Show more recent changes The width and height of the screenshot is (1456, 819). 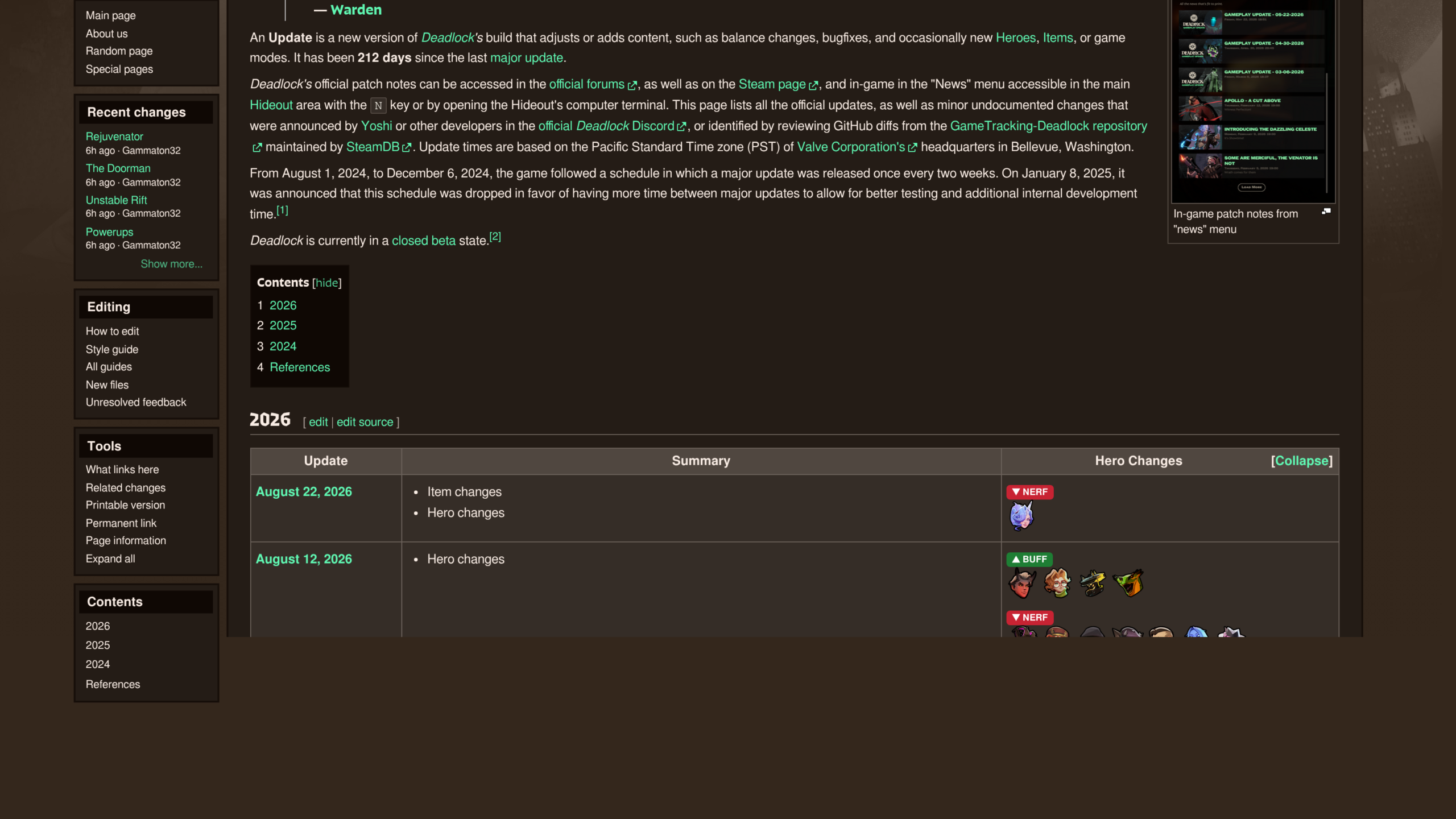click(171, 264)
